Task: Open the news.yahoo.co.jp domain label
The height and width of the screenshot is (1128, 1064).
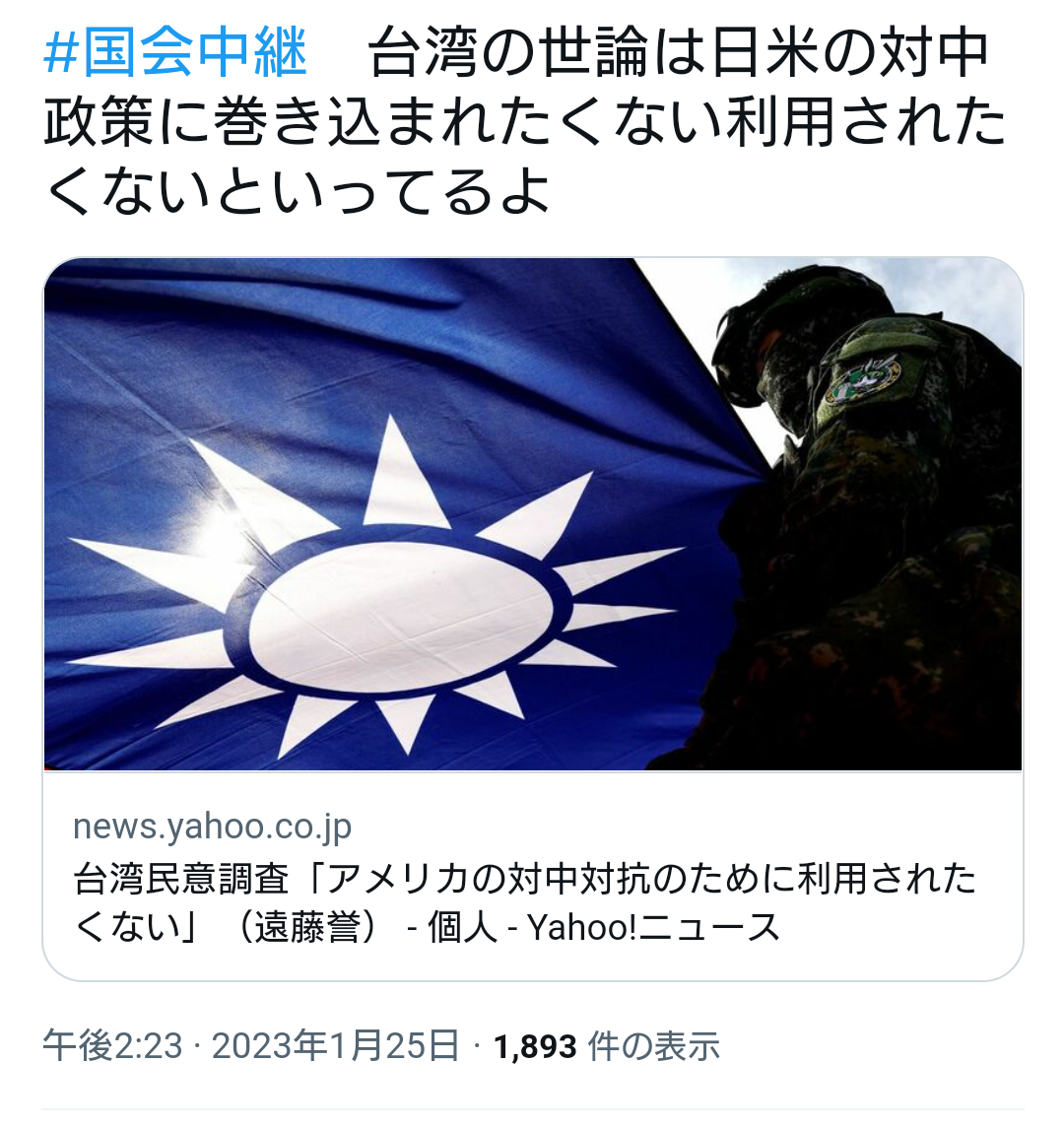Action: tap(212, 827)
